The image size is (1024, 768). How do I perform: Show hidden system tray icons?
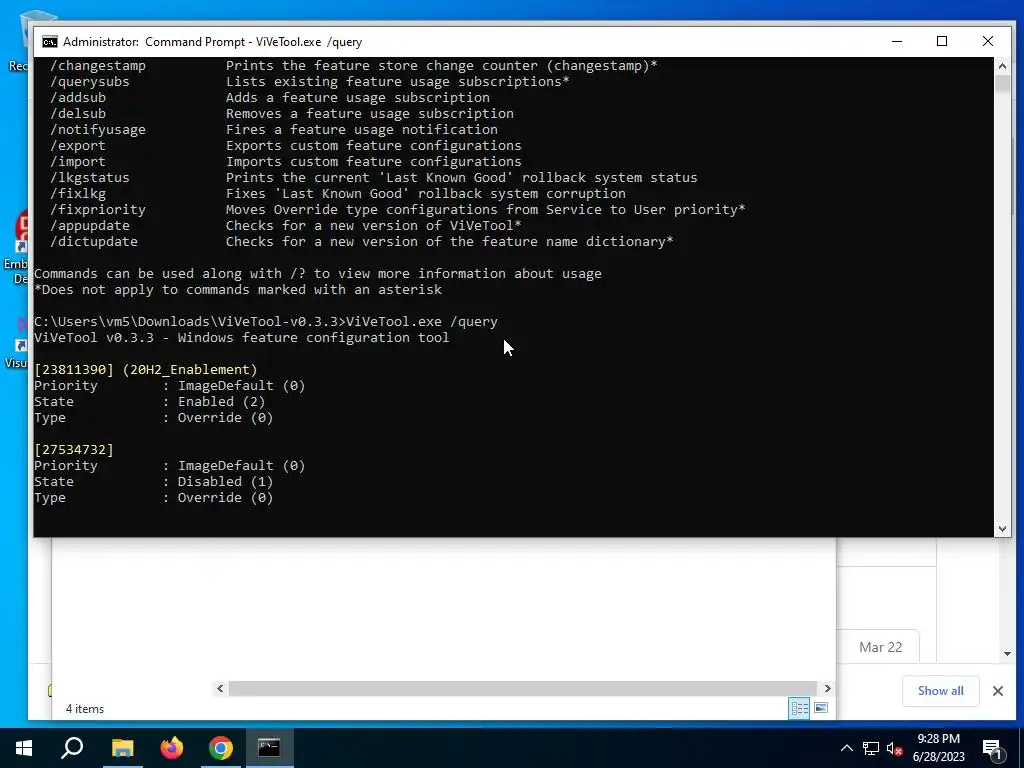(846, 748)
